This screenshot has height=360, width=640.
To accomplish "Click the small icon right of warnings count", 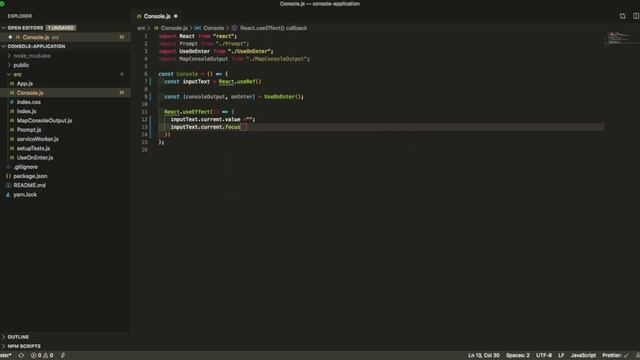I will (62, 356).
